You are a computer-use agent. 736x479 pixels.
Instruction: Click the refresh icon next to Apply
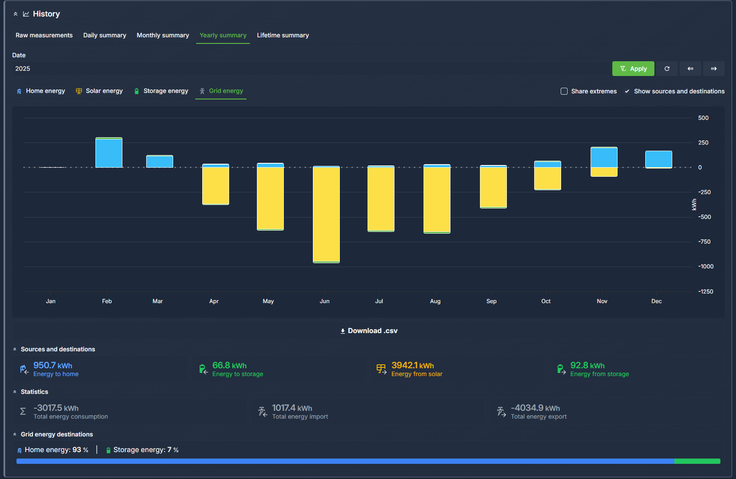pyautogui.click(x=667, y=69)
